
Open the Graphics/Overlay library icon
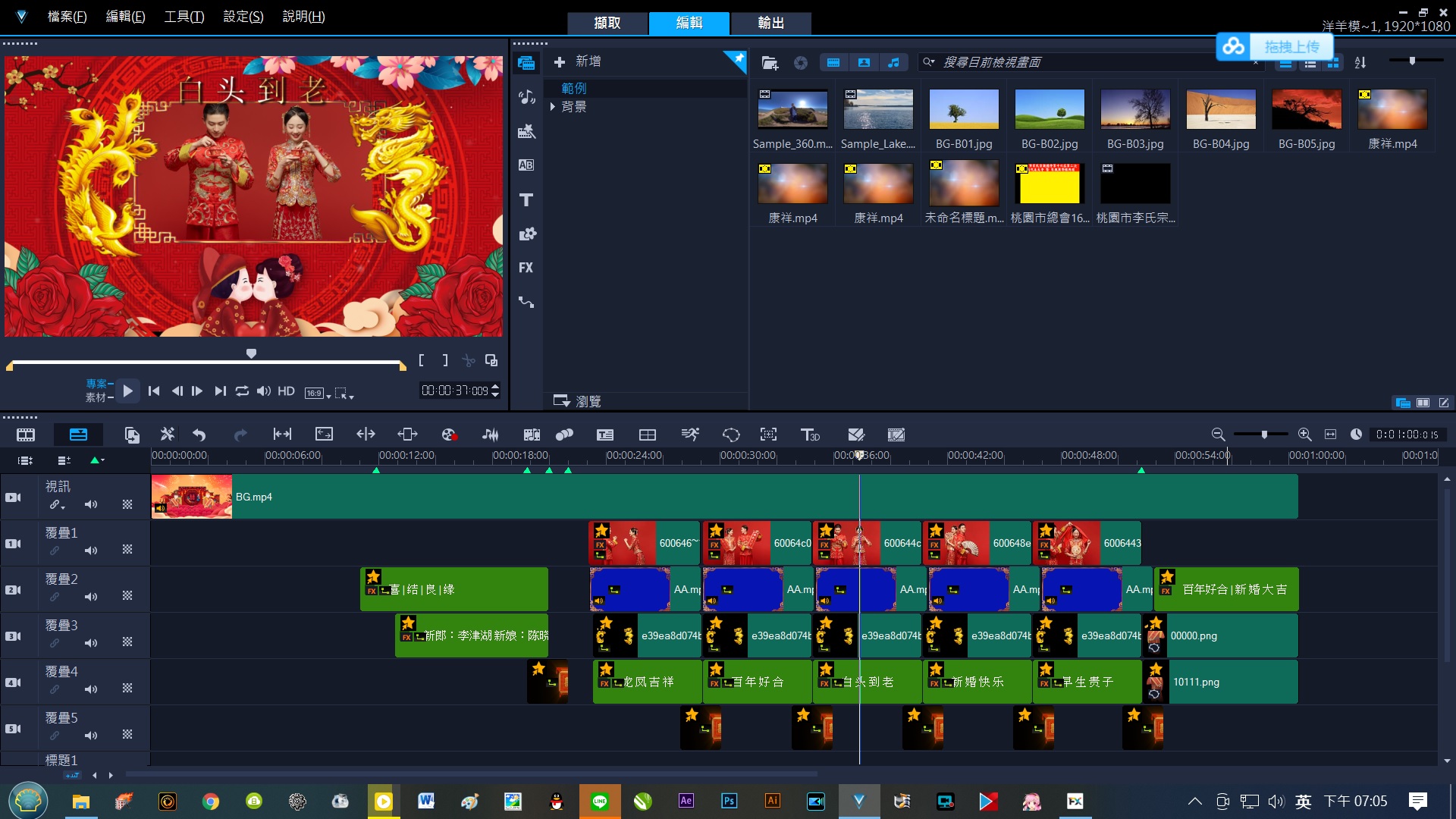[526, 234]
